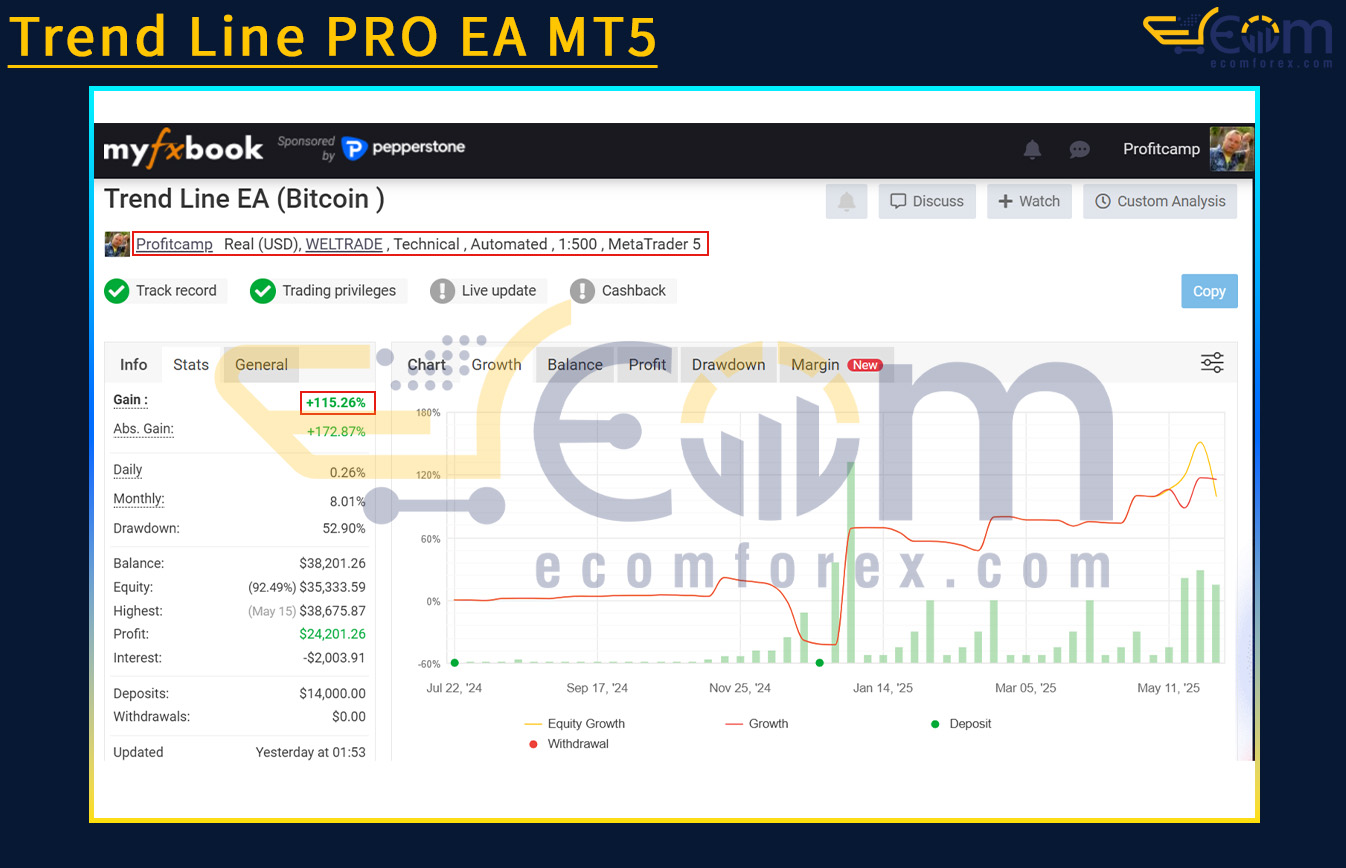The image size is (1346, 868).
Task: Switch to the Info tab
Action: [x=134, y=365]
